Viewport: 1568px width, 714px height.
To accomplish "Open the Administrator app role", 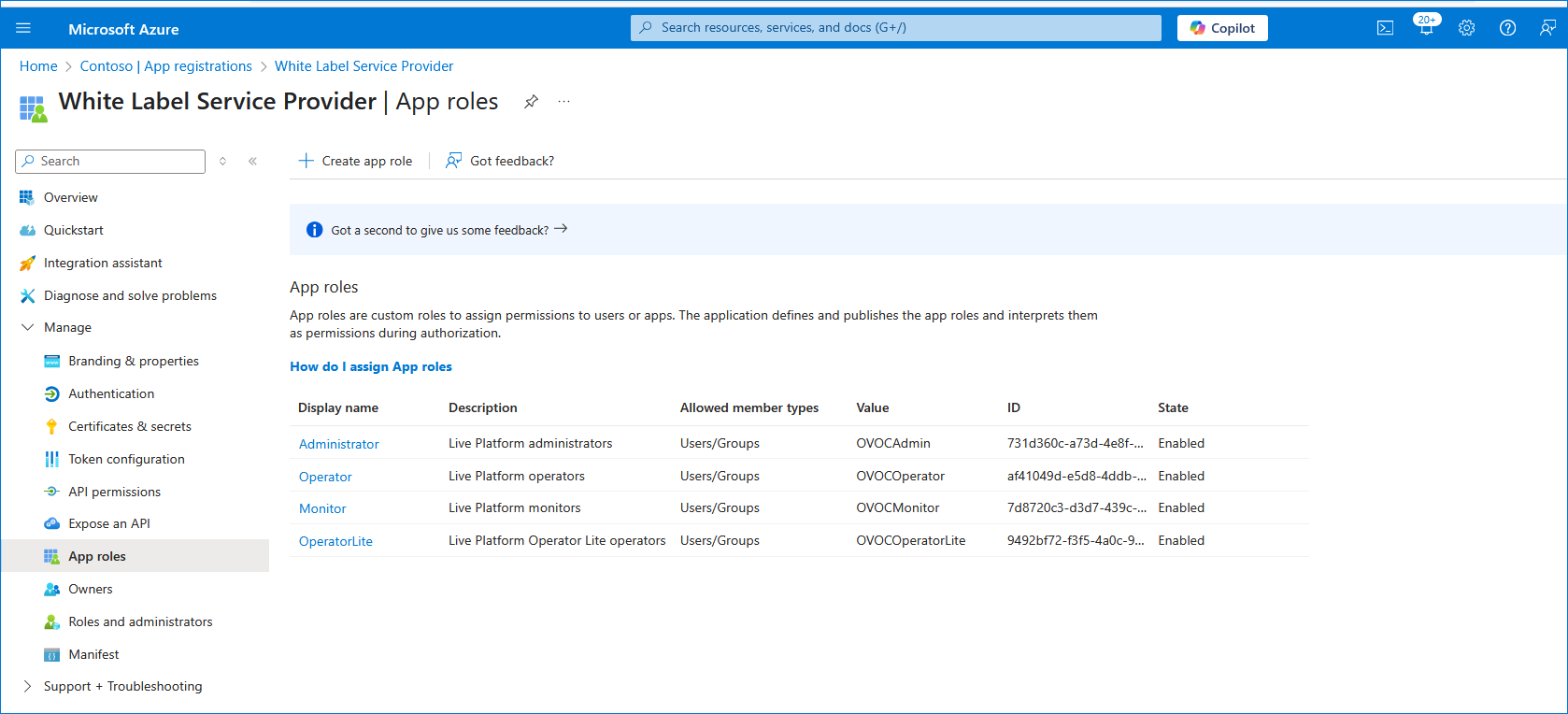I will click(x=338, y=444).
